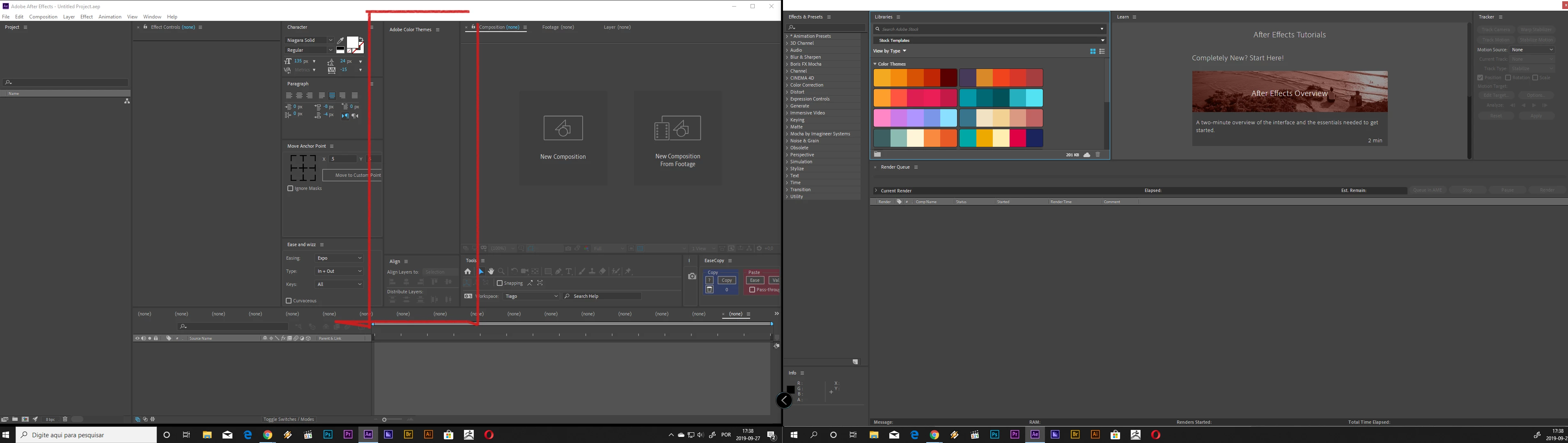Expand the Color Correction effects category
Image resolution: width=1568 pixels, height=443 pixels.
click(x=806, y=85)
